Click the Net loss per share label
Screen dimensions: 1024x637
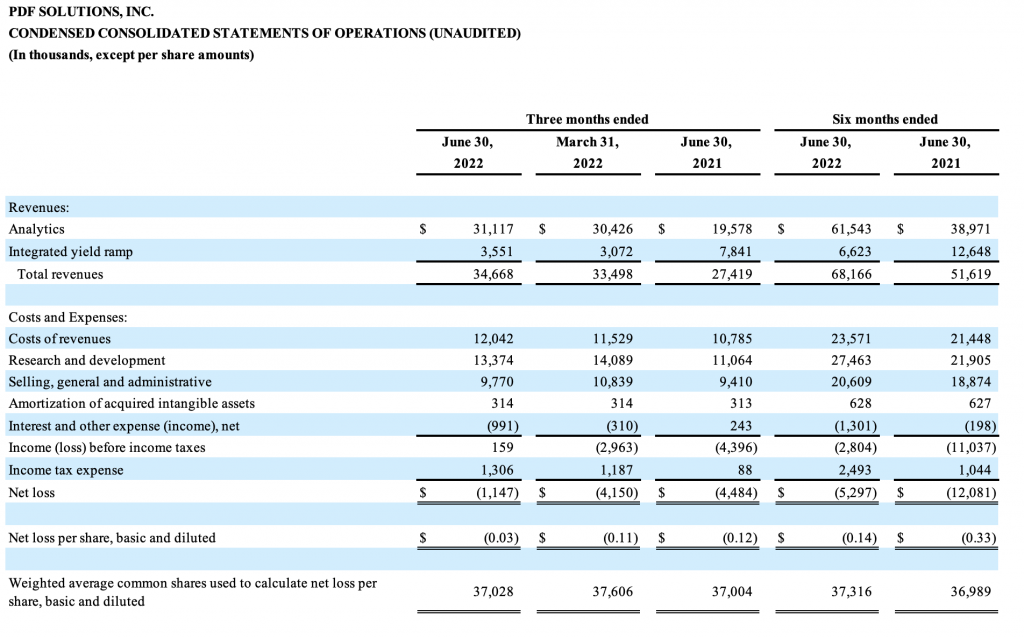pyautogui.click(x=112, y=538)
